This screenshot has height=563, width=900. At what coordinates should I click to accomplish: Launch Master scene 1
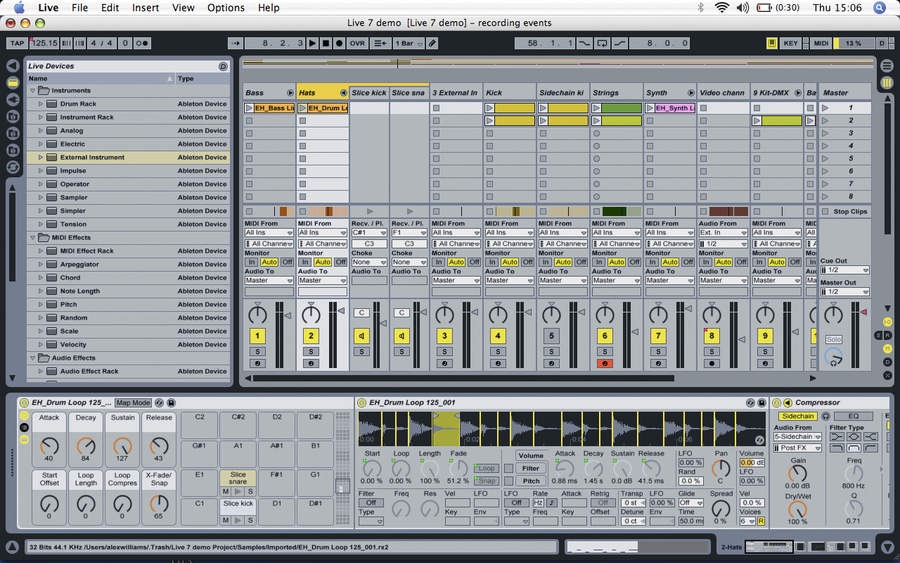click(825, 108)
